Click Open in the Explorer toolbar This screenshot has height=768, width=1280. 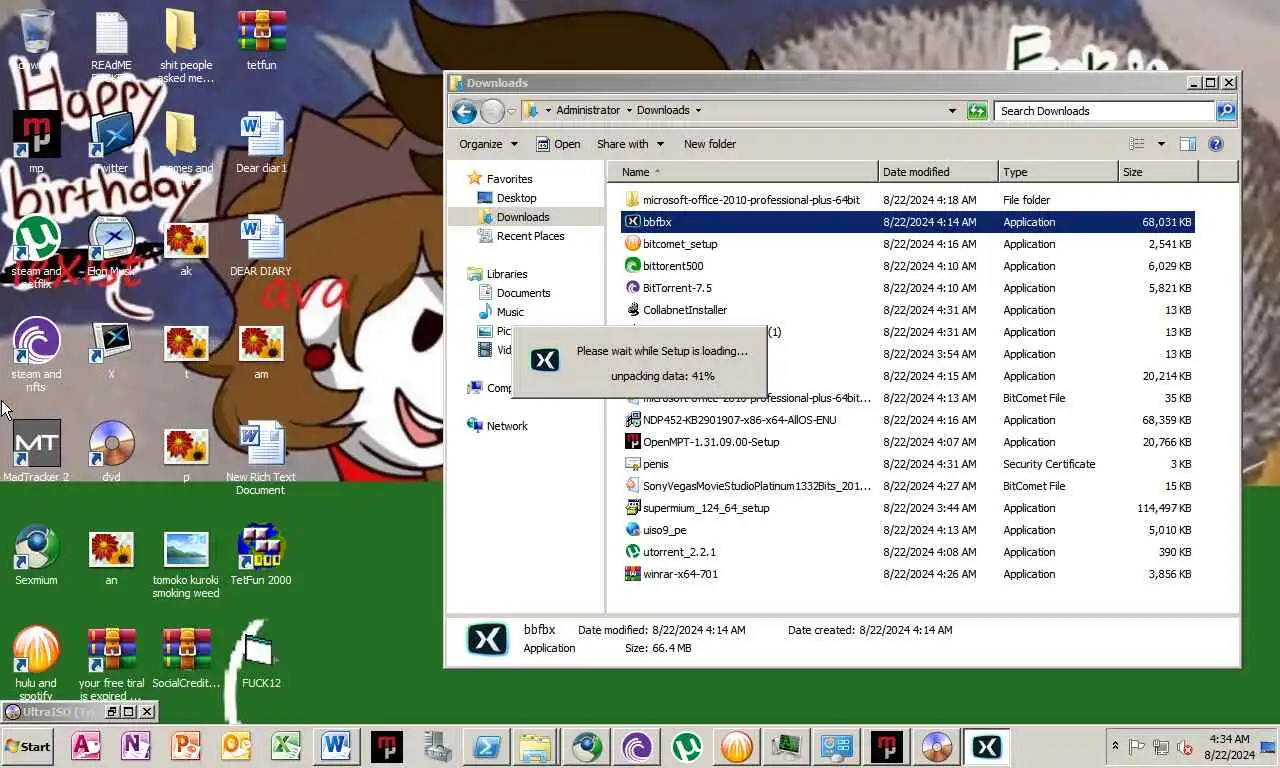pyautogui.click(x=558, y=144)
